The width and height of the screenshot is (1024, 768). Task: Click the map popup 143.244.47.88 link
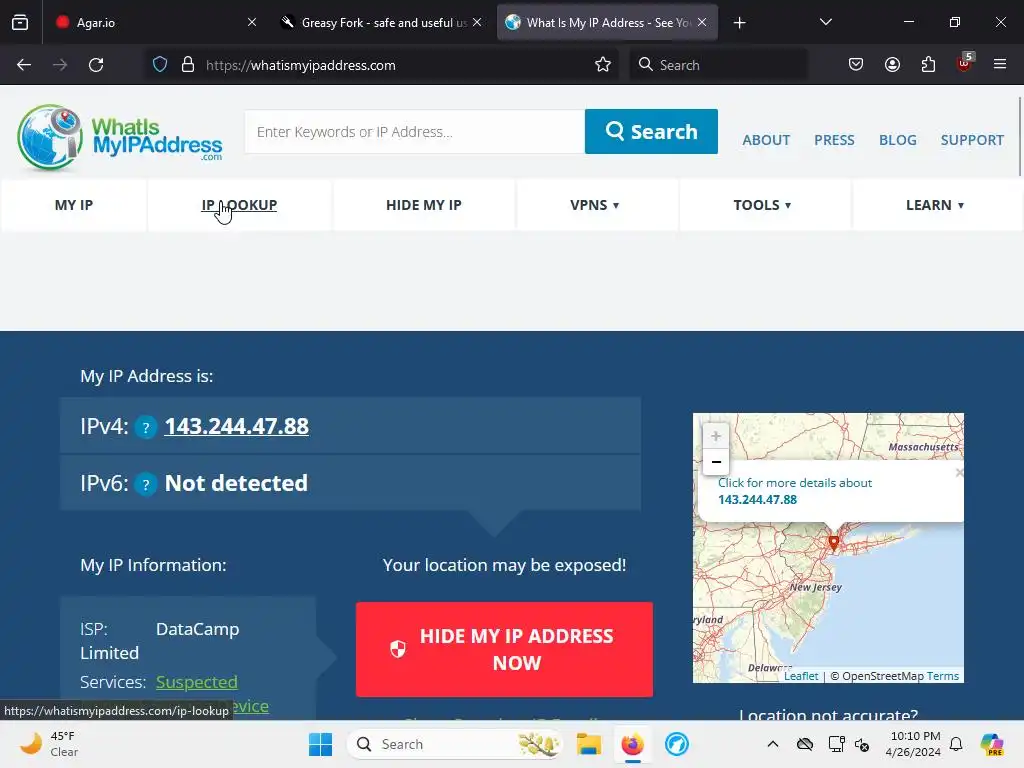758,500
